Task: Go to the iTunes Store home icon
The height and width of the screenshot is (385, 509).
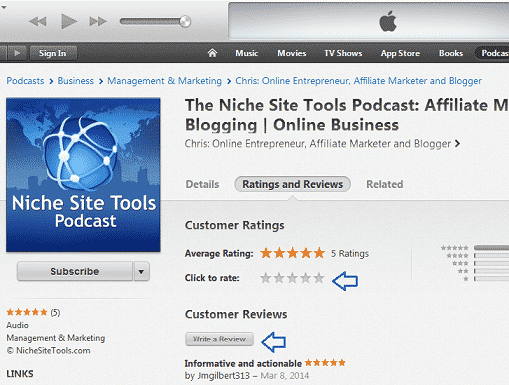Action: (x=212, y=53)
